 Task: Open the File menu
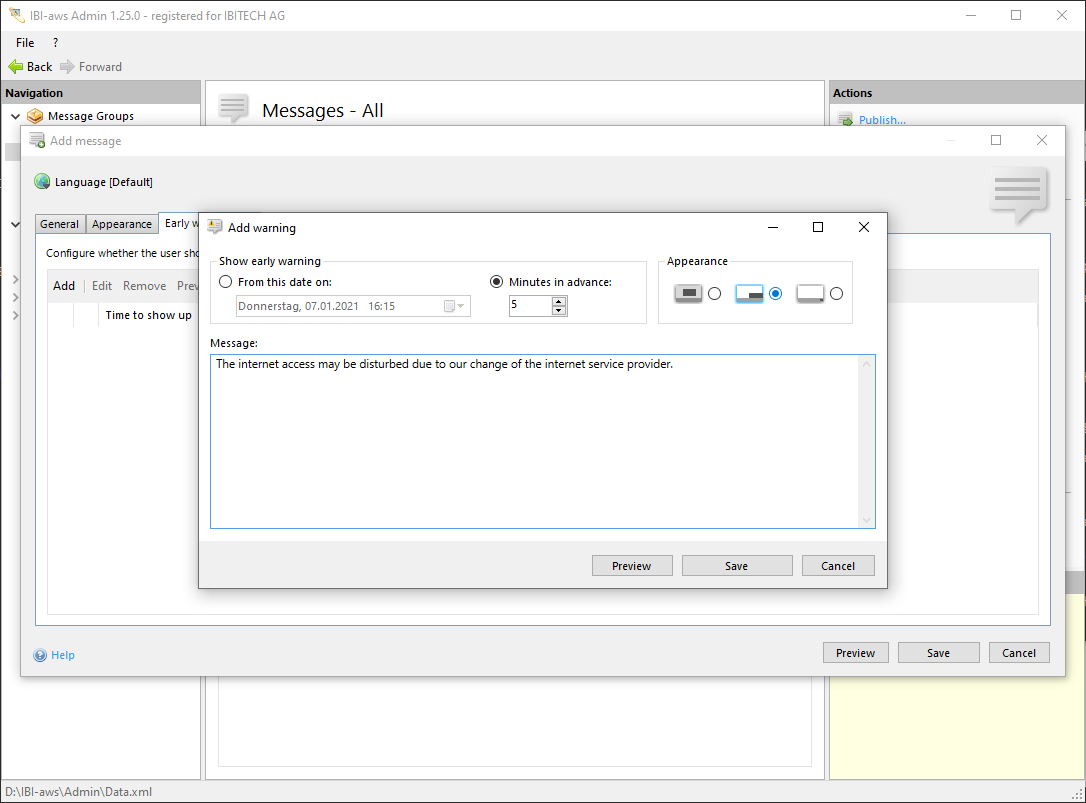(25, 43)
